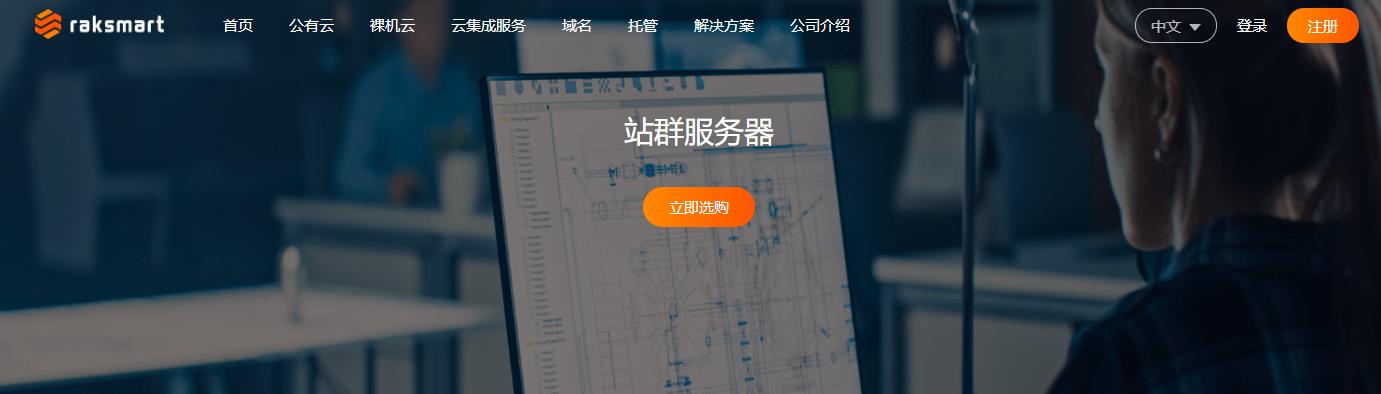Open the 公有云 menu

tap(311, 26)
